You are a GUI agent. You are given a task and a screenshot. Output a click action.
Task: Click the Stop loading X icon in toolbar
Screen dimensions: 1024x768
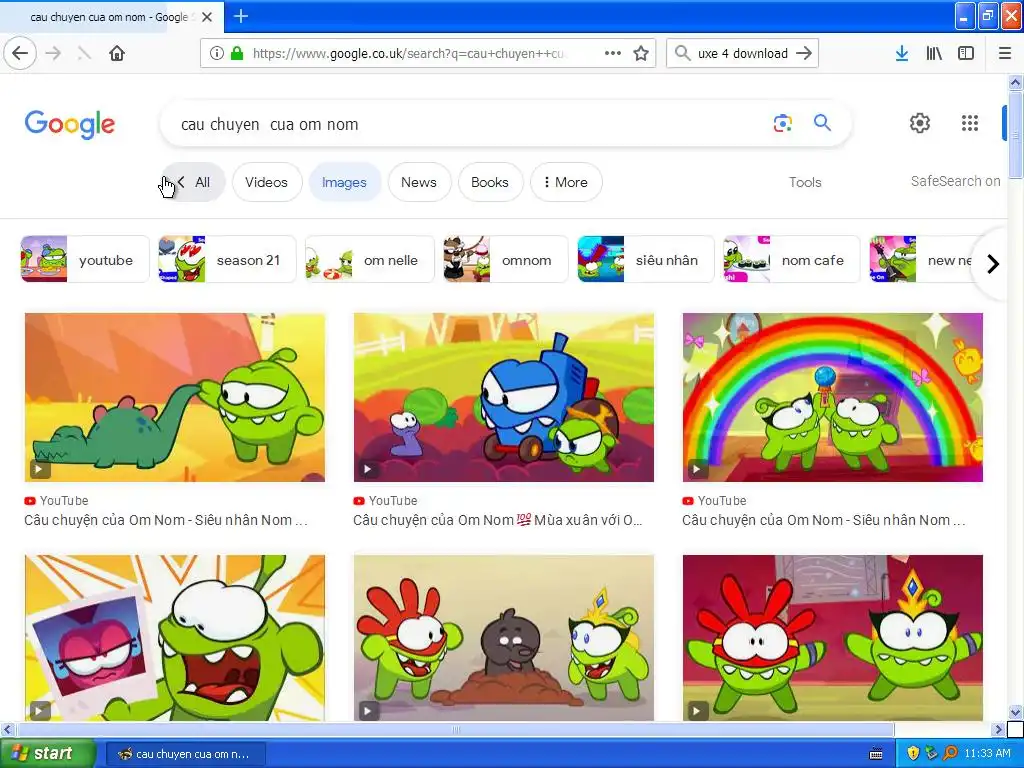coord(84,54)
